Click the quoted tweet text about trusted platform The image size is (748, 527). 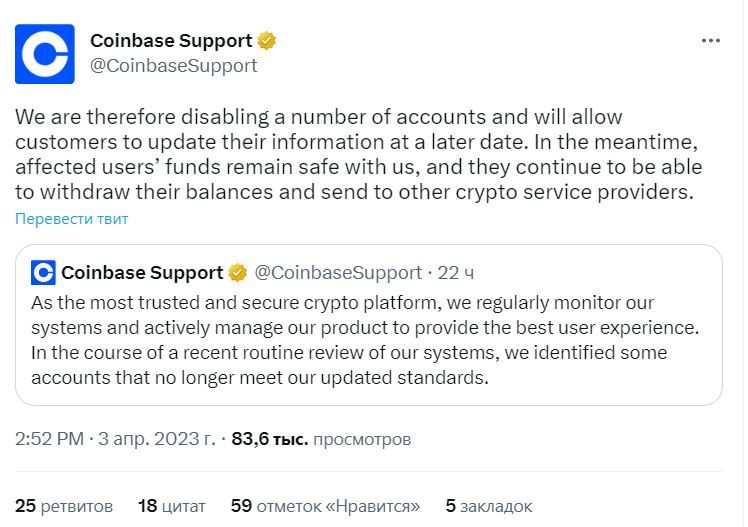click(365, 340)
